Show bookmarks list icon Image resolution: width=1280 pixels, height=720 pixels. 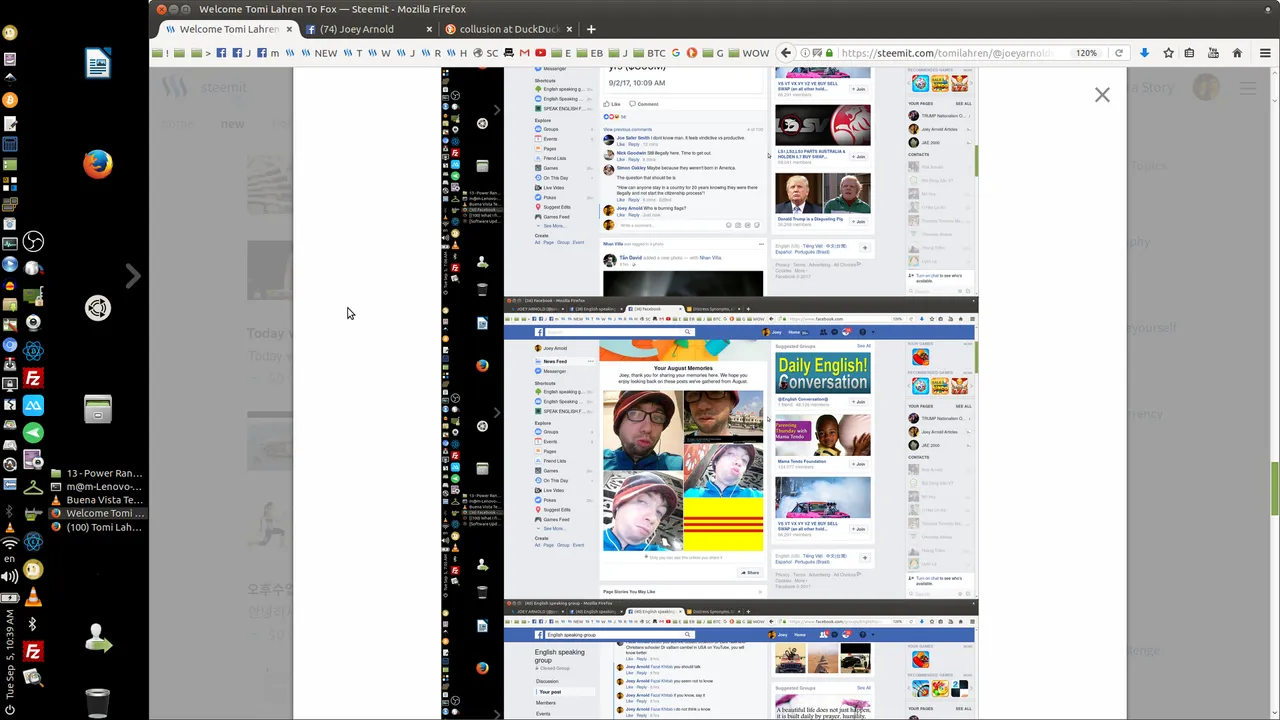tap(1191, 53)
